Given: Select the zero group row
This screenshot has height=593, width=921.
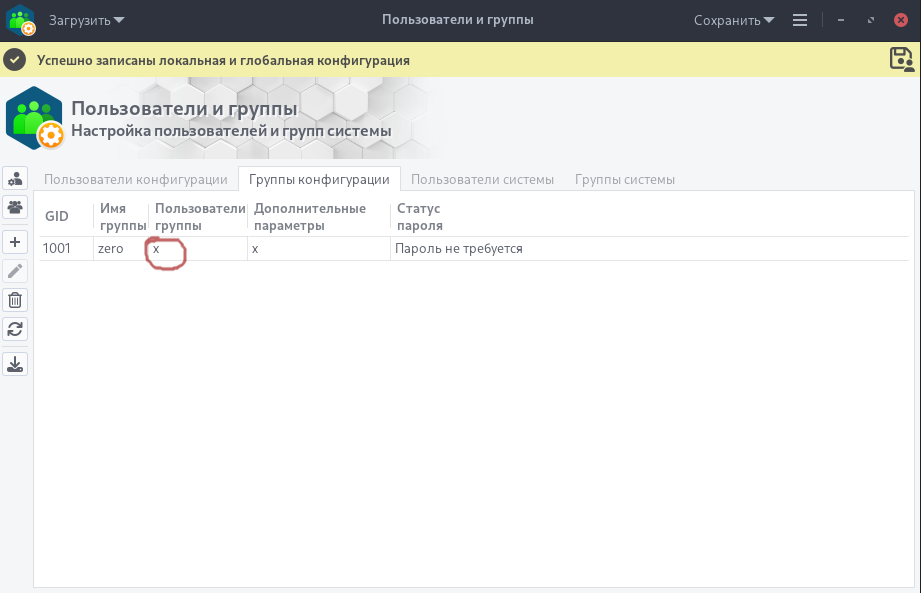Looking at the screenshot, I should coord(110,249).
